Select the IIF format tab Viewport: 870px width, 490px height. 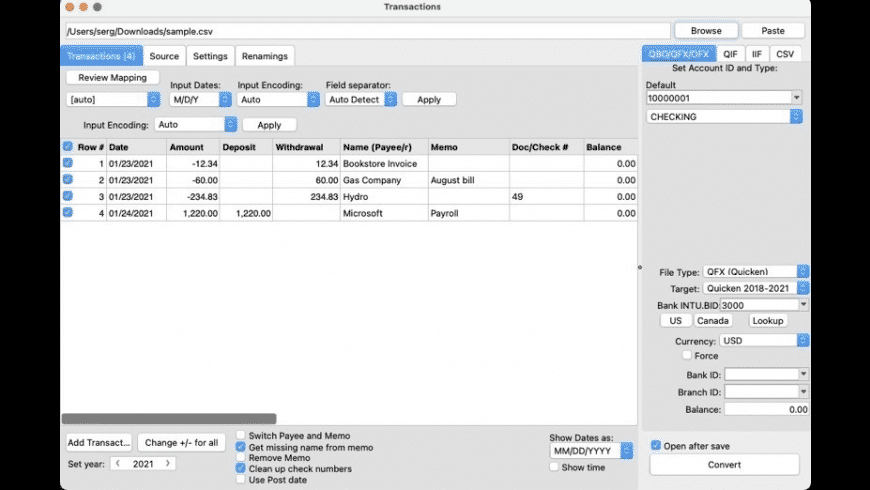[x=757, y=54]
